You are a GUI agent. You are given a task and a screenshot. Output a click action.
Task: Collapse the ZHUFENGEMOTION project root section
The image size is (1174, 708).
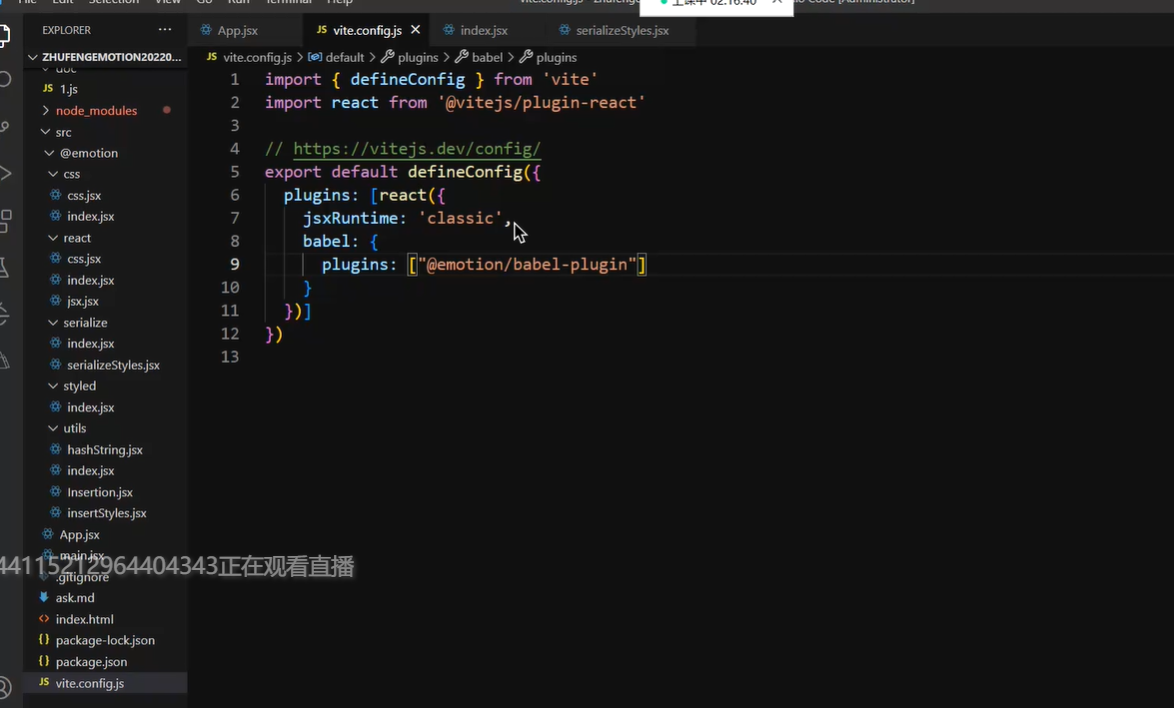pyautogui.click(x=111, y=57)
